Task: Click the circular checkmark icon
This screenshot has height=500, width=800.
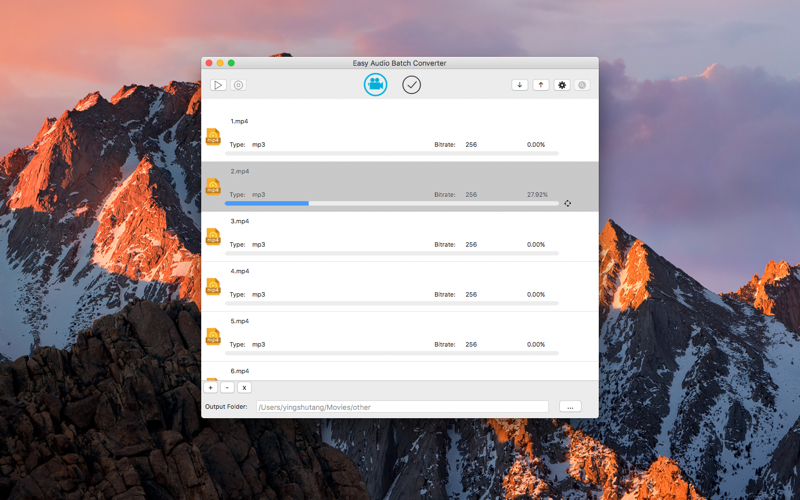Action: coord(411,85)
